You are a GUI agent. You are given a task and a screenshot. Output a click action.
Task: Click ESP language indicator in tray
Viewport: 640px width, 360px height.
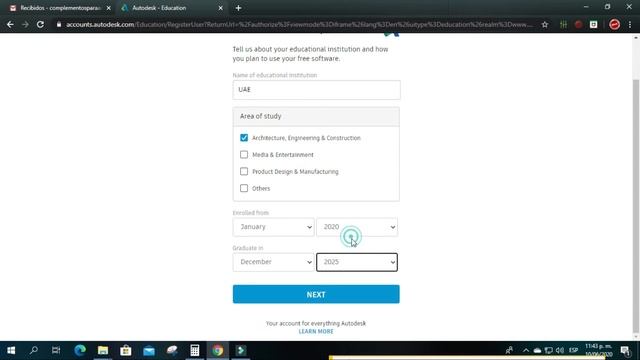tap(573, 350)
